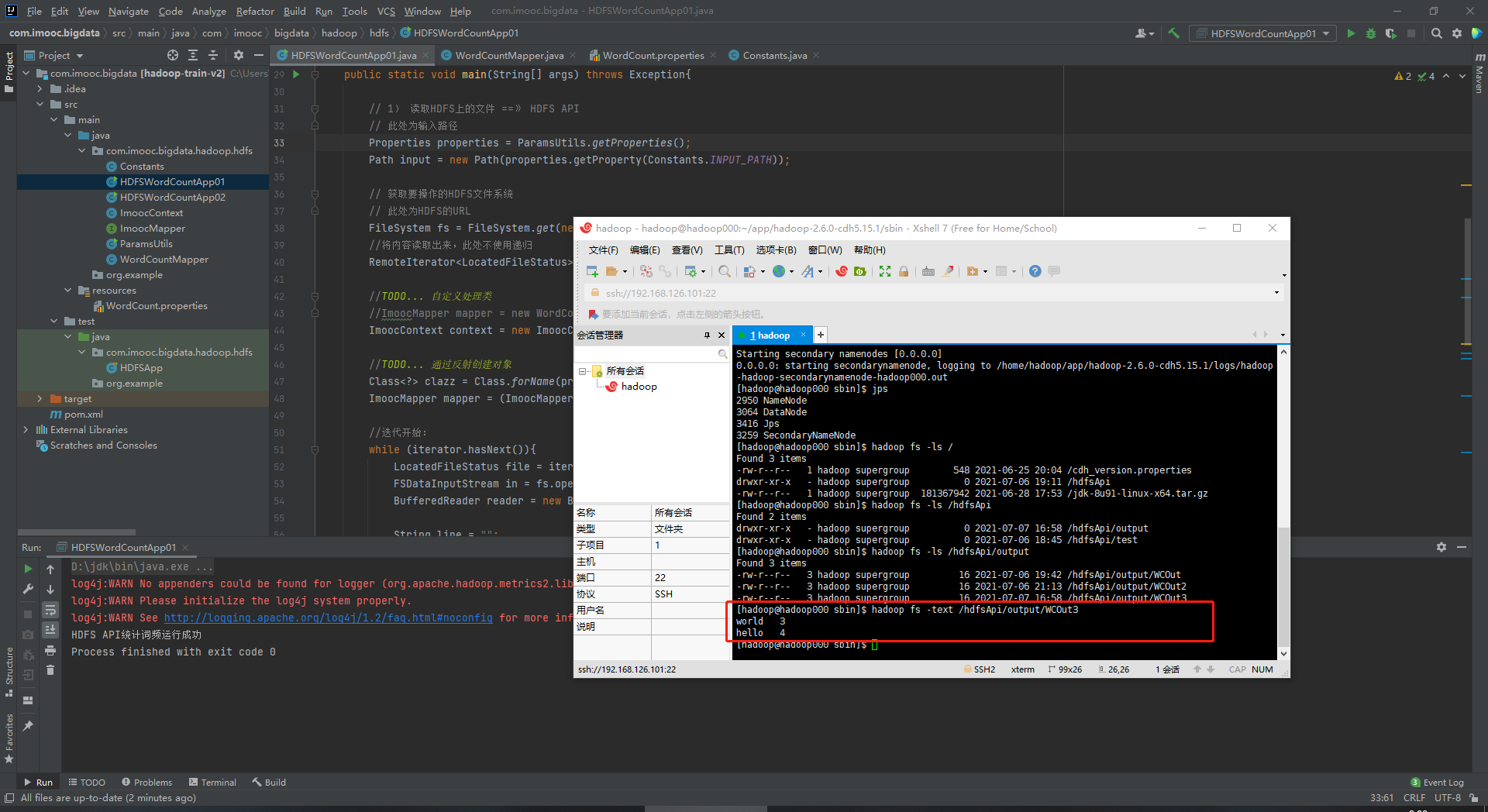Click the Xshell lock screen padlock icon
Viewport: 1488px width, 812px height.
click(904, 271)
